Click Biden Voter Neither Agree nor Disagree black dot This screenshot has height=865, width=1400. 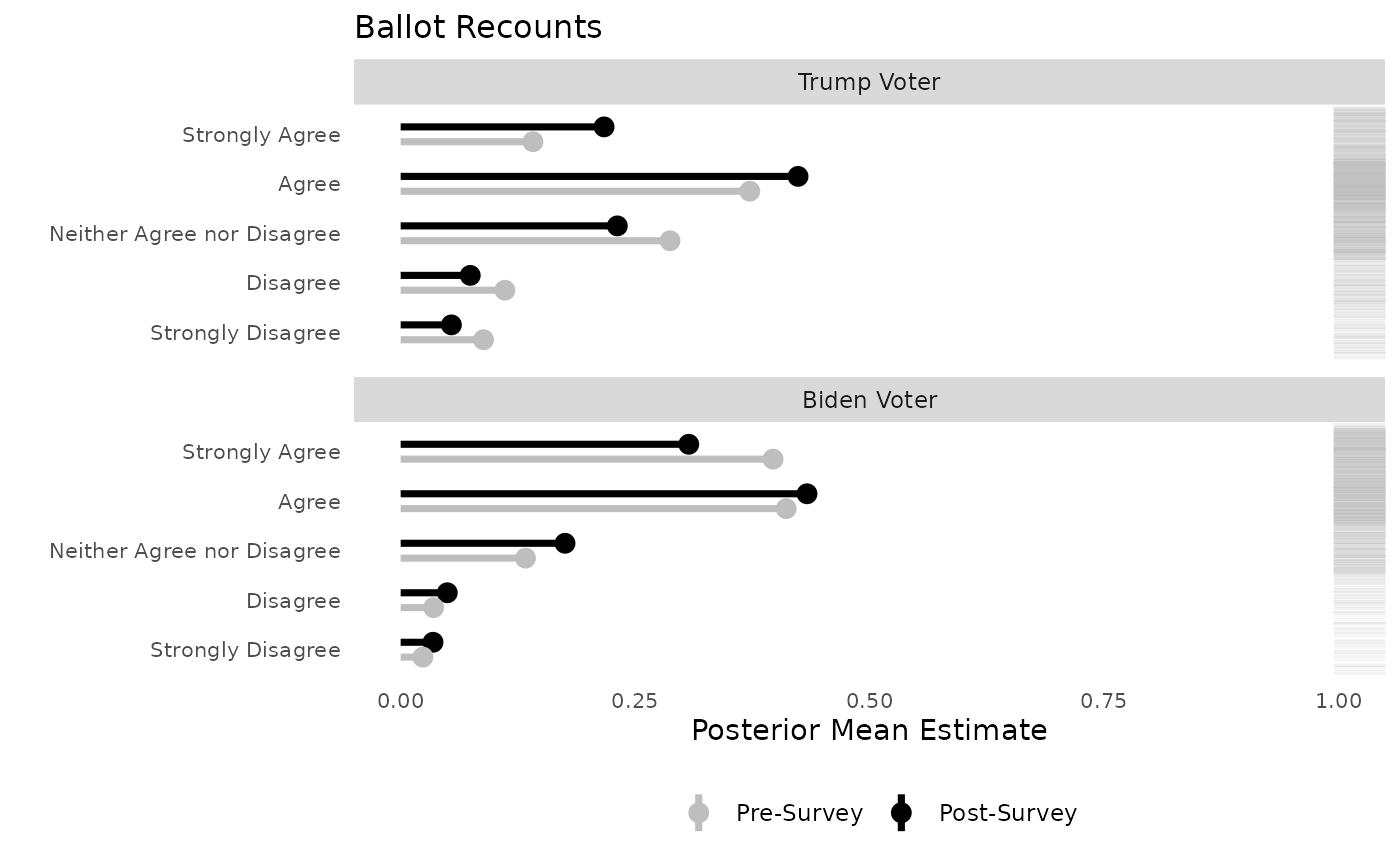tap(565, 543)
